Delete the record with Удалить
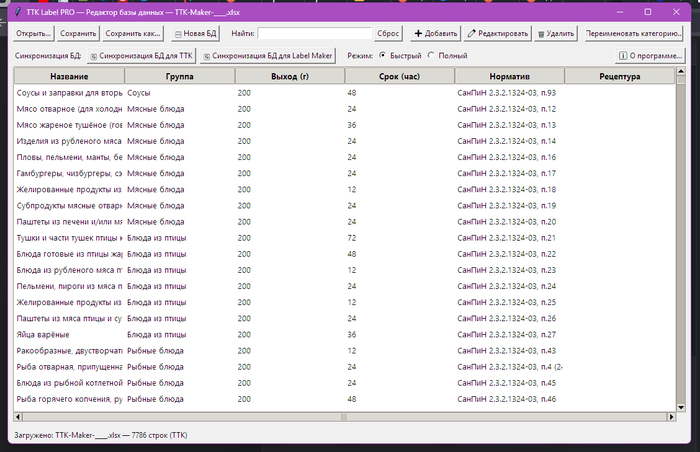 556,33
